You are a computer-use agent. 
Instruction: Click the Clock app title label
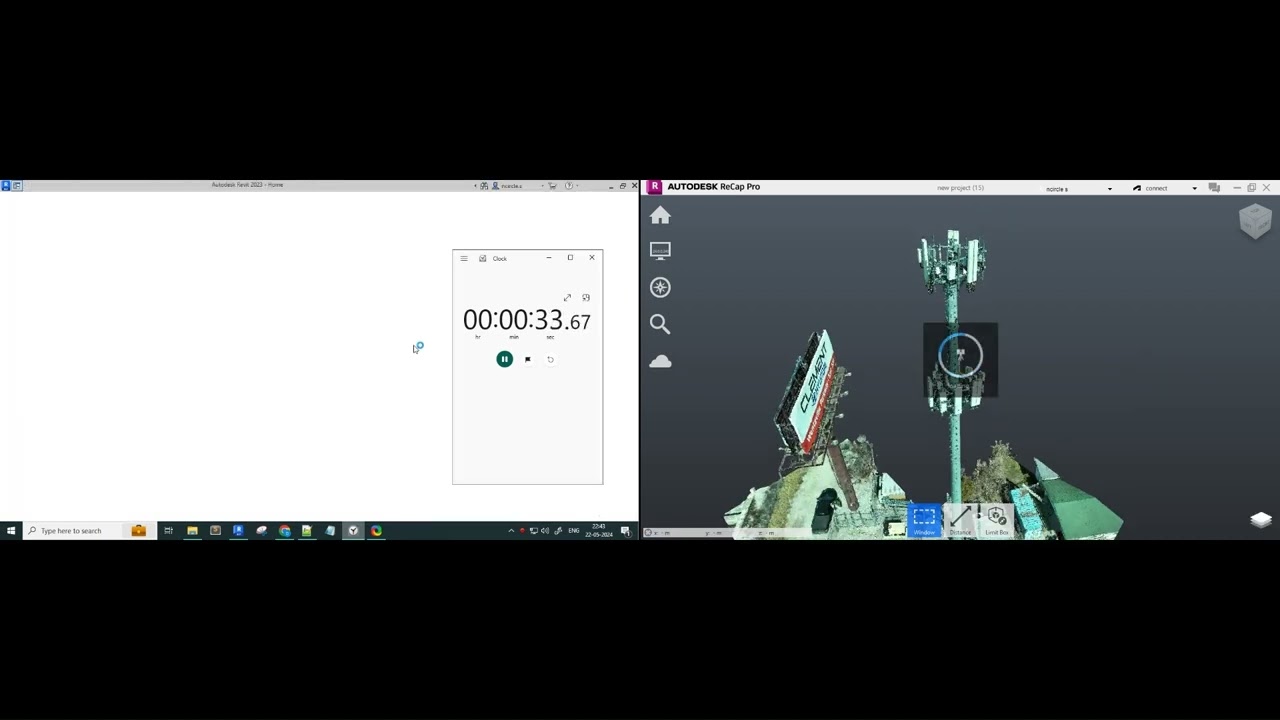499,259
